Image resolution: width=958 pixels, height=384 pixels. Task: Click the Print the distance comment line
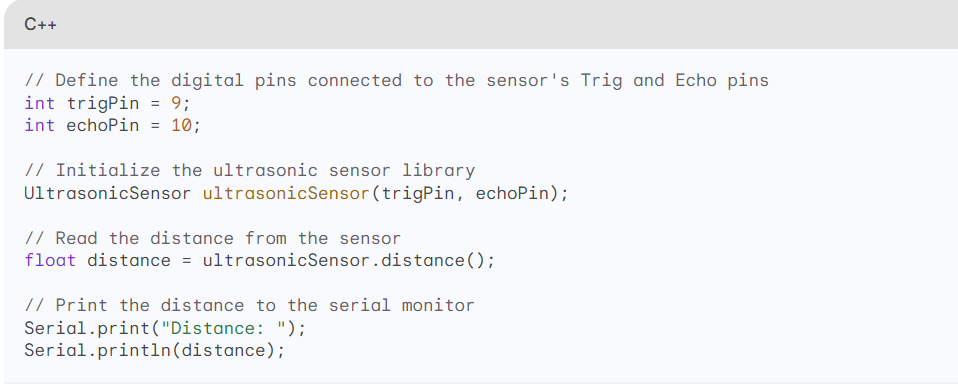(x=249, y=305)
